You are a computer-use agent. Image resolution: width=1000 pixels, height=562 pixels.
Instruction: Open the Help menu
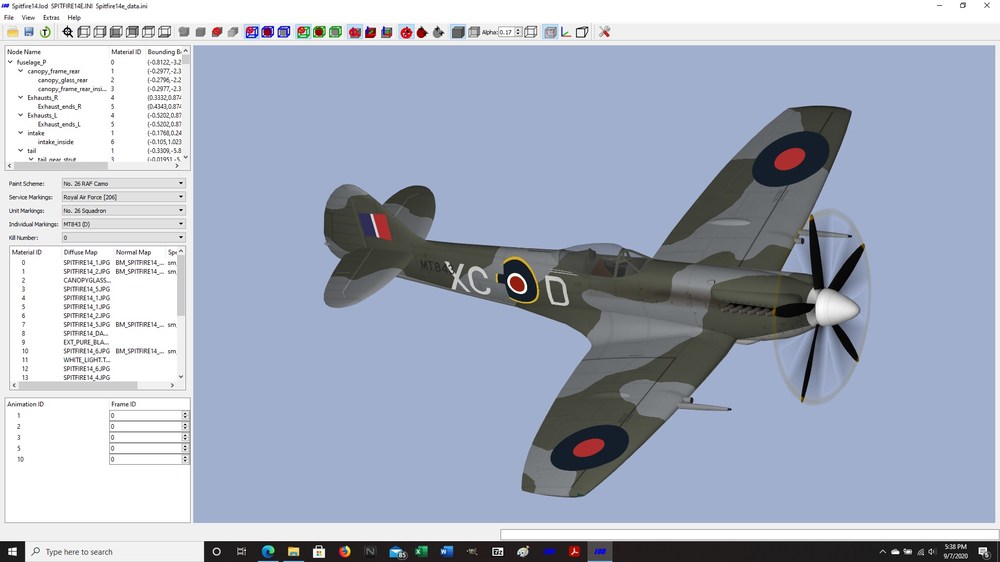[x=74, y=18]
